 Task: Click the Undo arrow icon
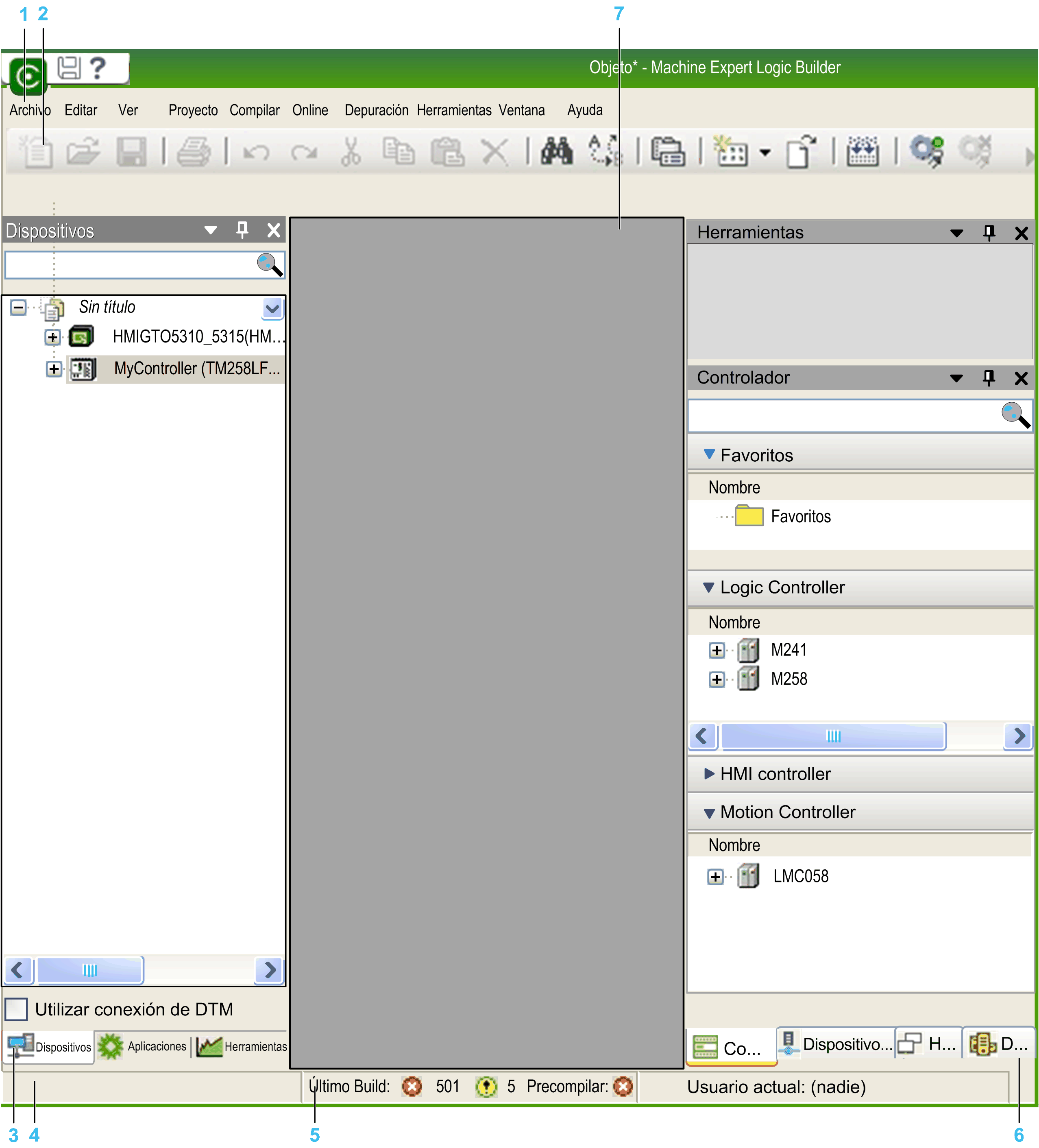[256, 153]
